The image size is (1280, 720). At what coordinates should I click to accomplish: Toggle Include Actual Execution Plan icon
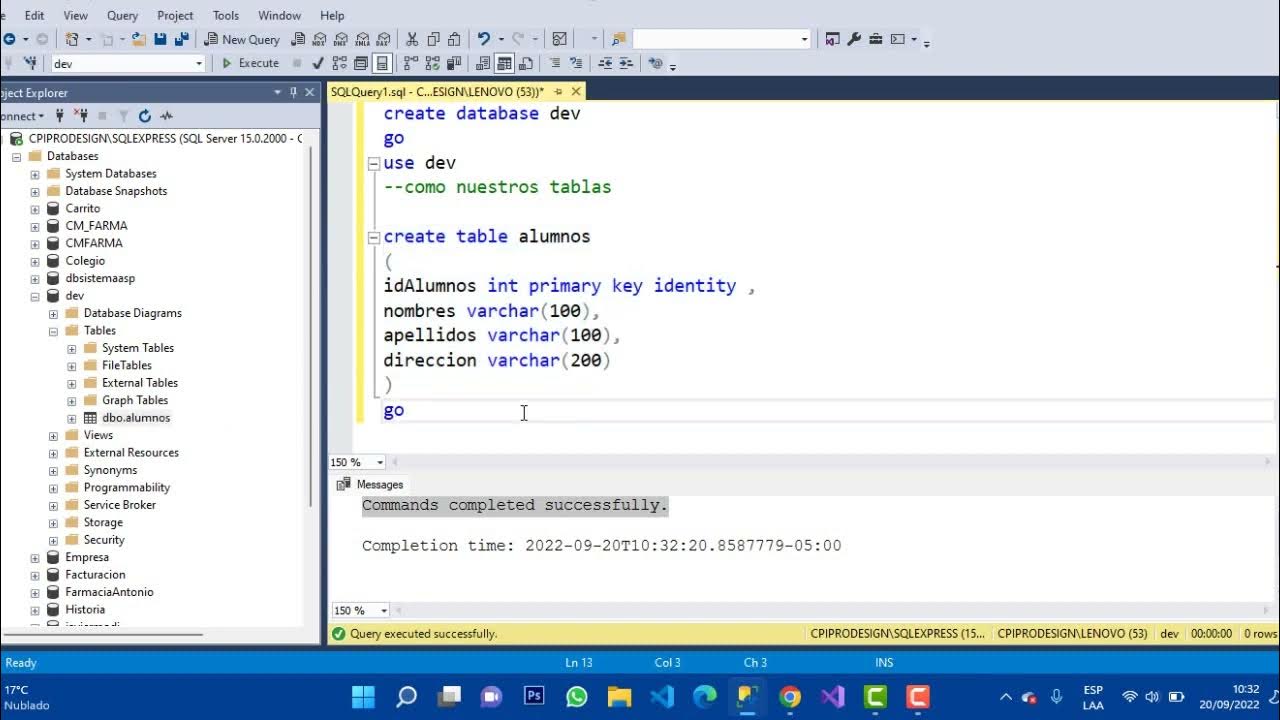coord(410,63)
